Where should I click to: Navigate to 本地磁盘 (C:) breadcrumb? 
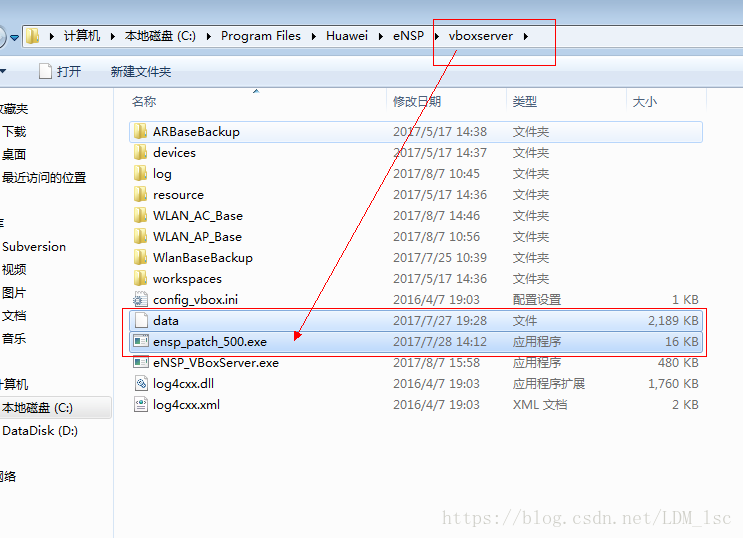click(x=160, y=36)
